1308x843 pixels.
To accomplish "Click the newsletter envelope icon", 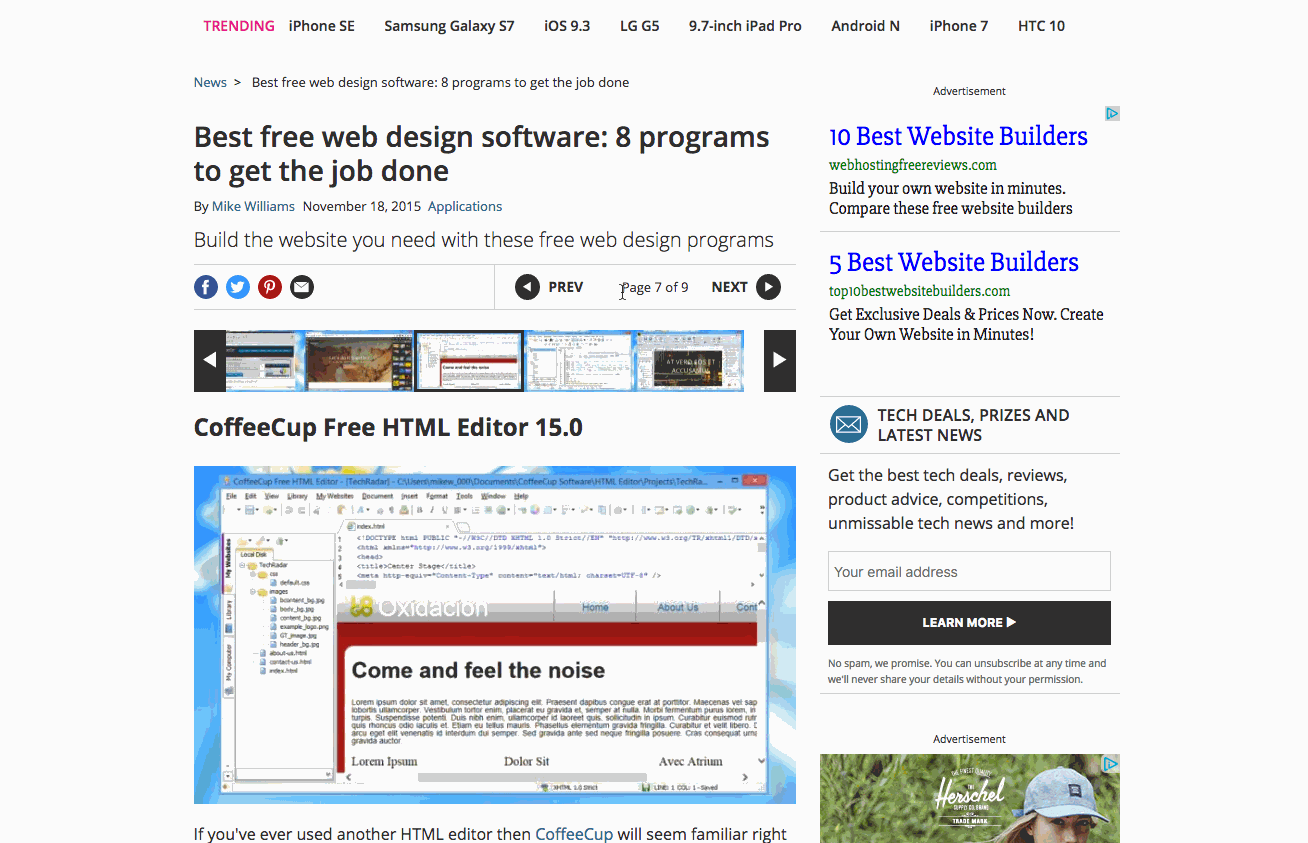I will pyautogui.click(x=849, y=425).
